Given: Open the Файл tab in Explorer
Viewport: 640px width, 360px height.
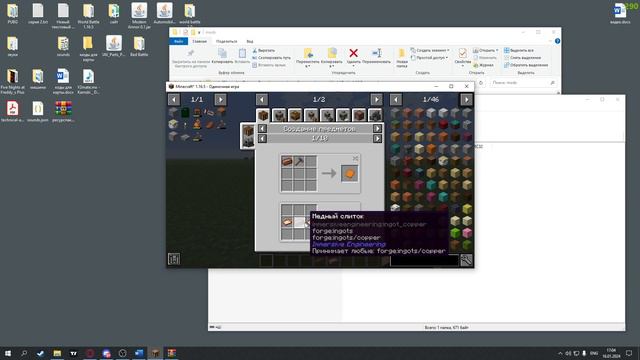Looking at the screenshot, I should (x=178, y=41).
